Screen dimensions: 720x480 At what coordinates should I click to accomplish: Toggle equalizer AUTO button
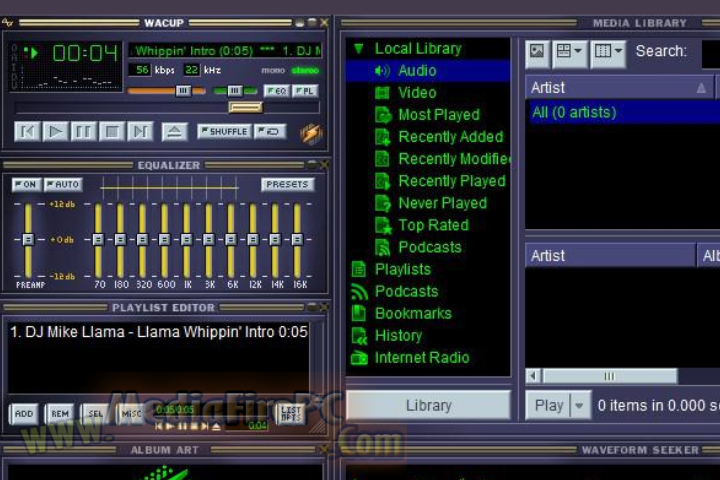63,185
